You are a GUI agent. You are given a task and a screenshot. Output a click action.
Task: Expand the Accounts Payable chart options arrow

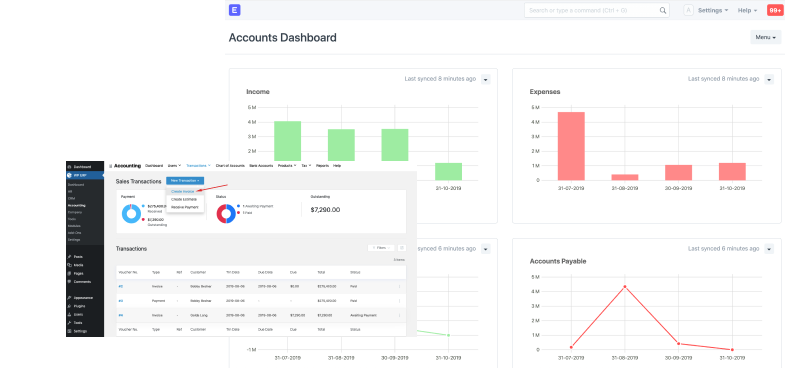click(769, 248)
